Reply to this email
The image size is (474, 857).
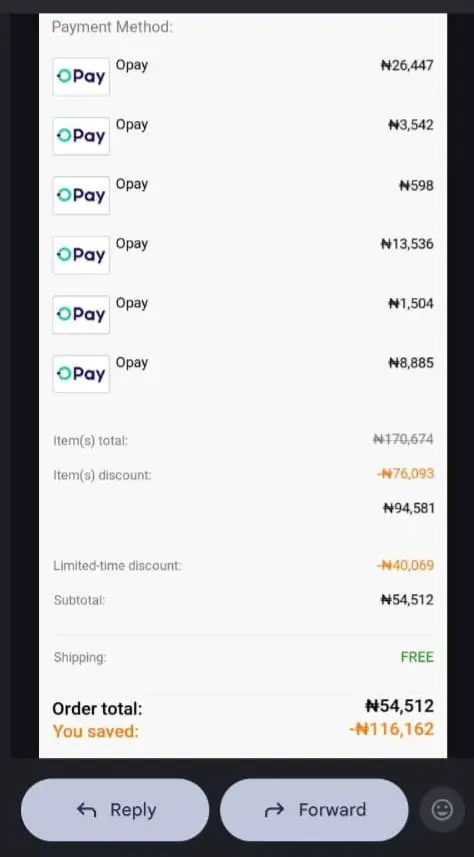[115, 810]
